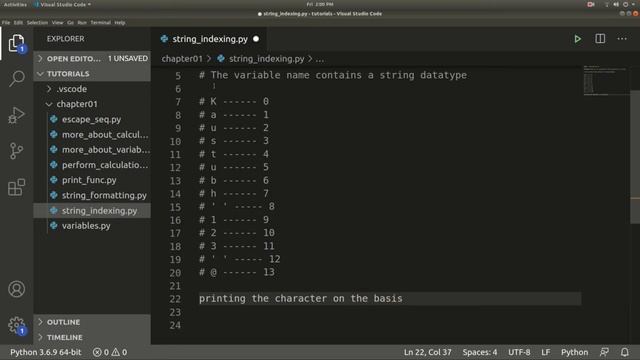Click unsaved dot on string_indexing.py tab
Screen dimensions: 640x360
tap(256, 39)
